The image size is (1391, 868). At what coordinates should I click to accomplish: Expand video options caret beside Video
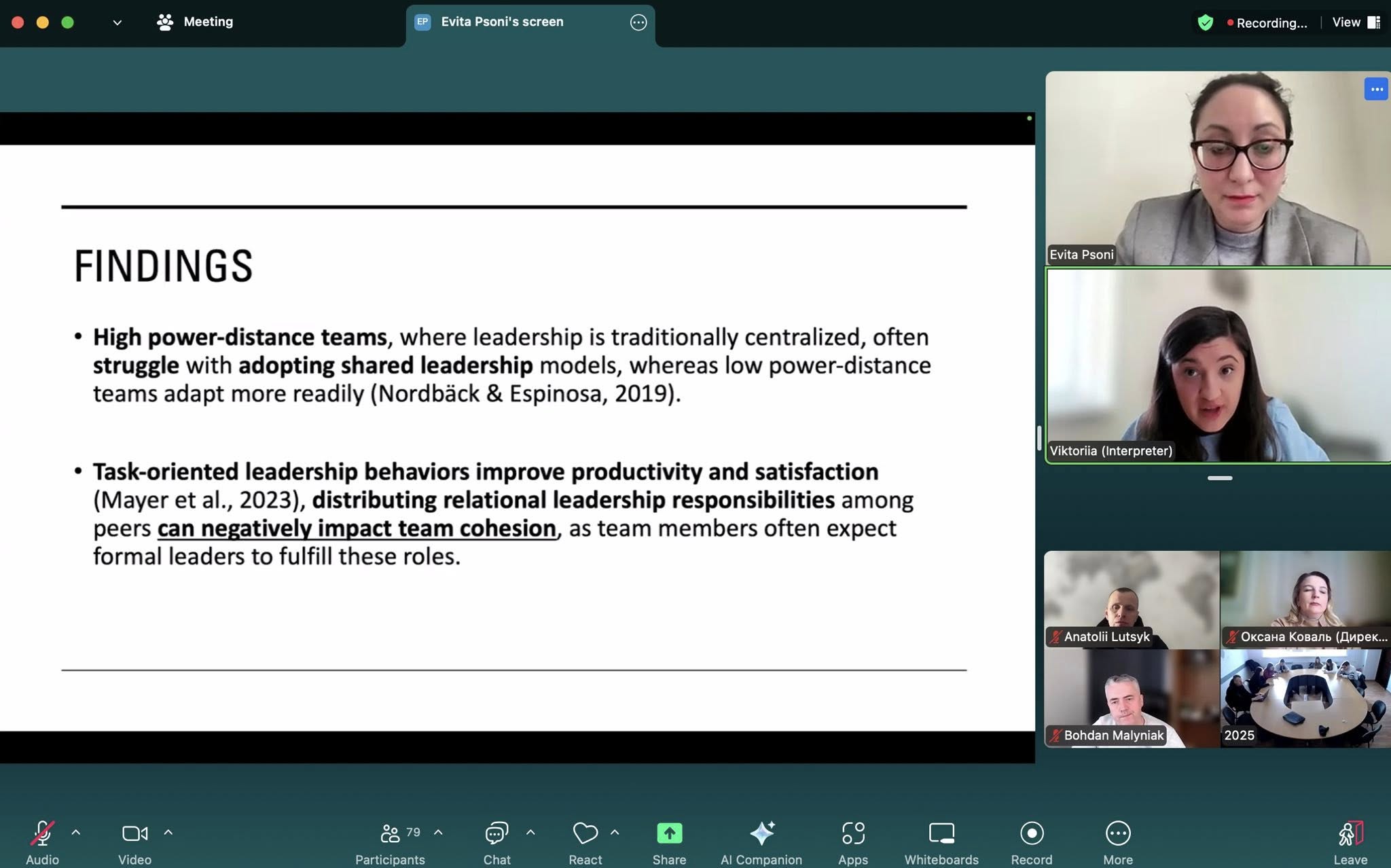point(168,832)
